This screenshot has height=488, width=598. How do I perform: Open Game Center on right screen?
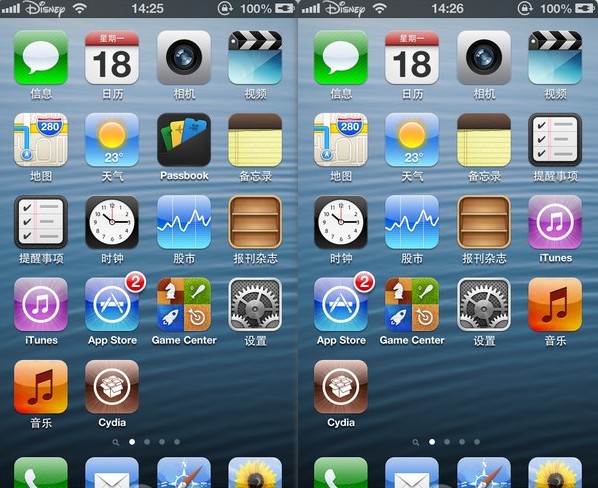412,305
